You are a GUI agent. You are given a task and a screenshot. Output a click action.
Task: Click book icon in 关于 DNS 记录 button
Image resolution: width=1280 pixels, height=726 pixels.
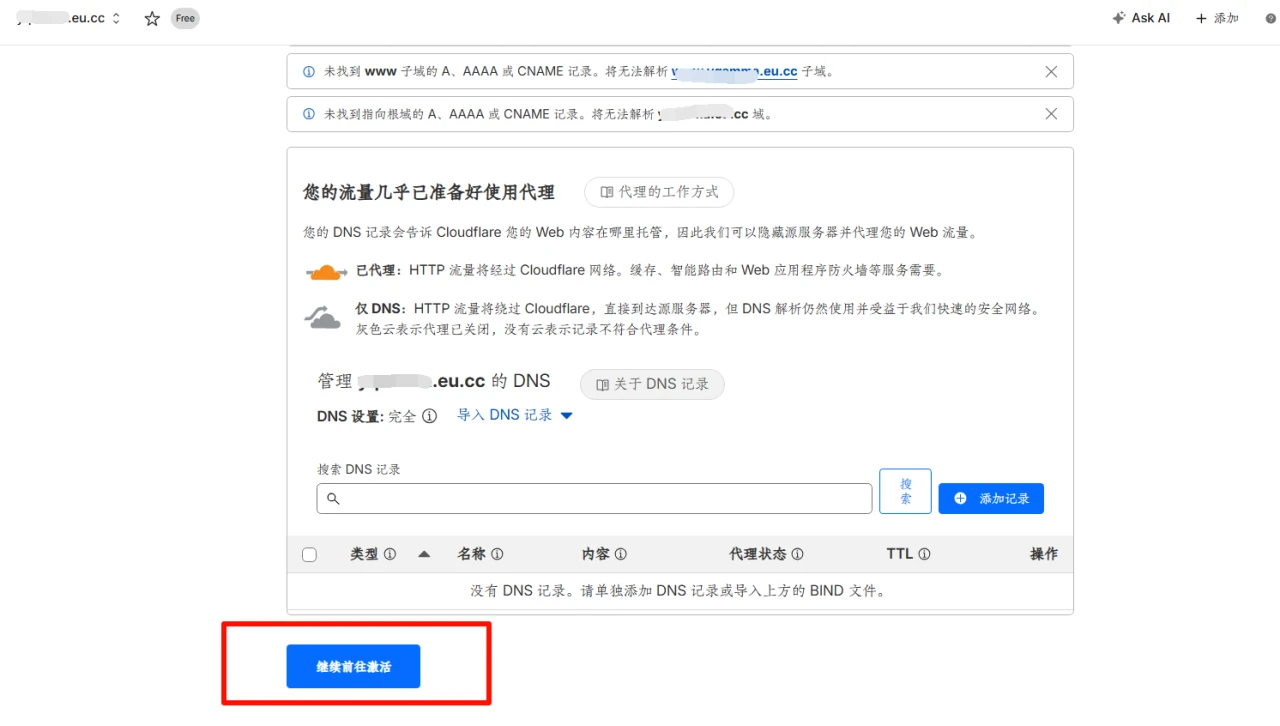[x=602, y=385]
